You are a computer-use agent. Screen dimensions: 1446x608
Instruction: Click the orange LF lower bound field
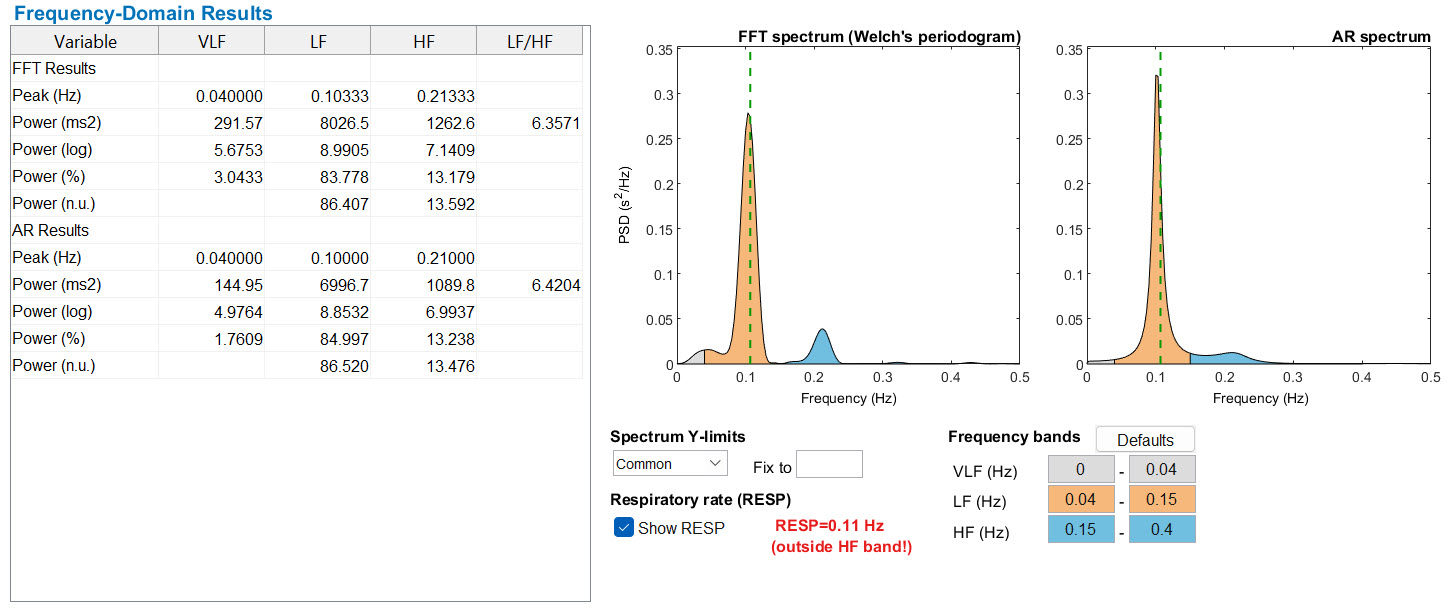(x=1080, y=499)
